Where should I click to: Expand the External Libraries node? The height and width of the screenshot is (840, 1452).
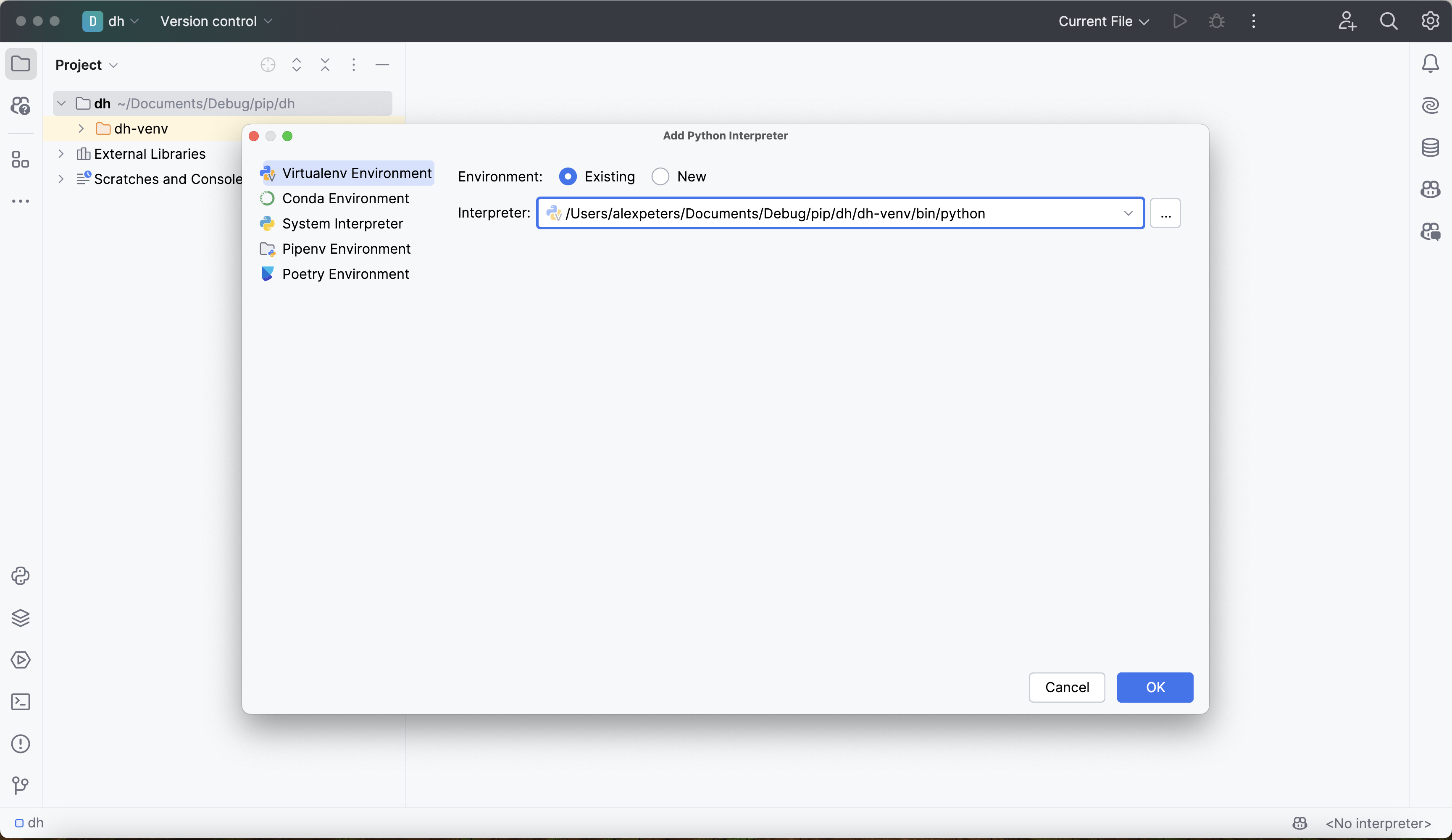click(x=61, y=154)
